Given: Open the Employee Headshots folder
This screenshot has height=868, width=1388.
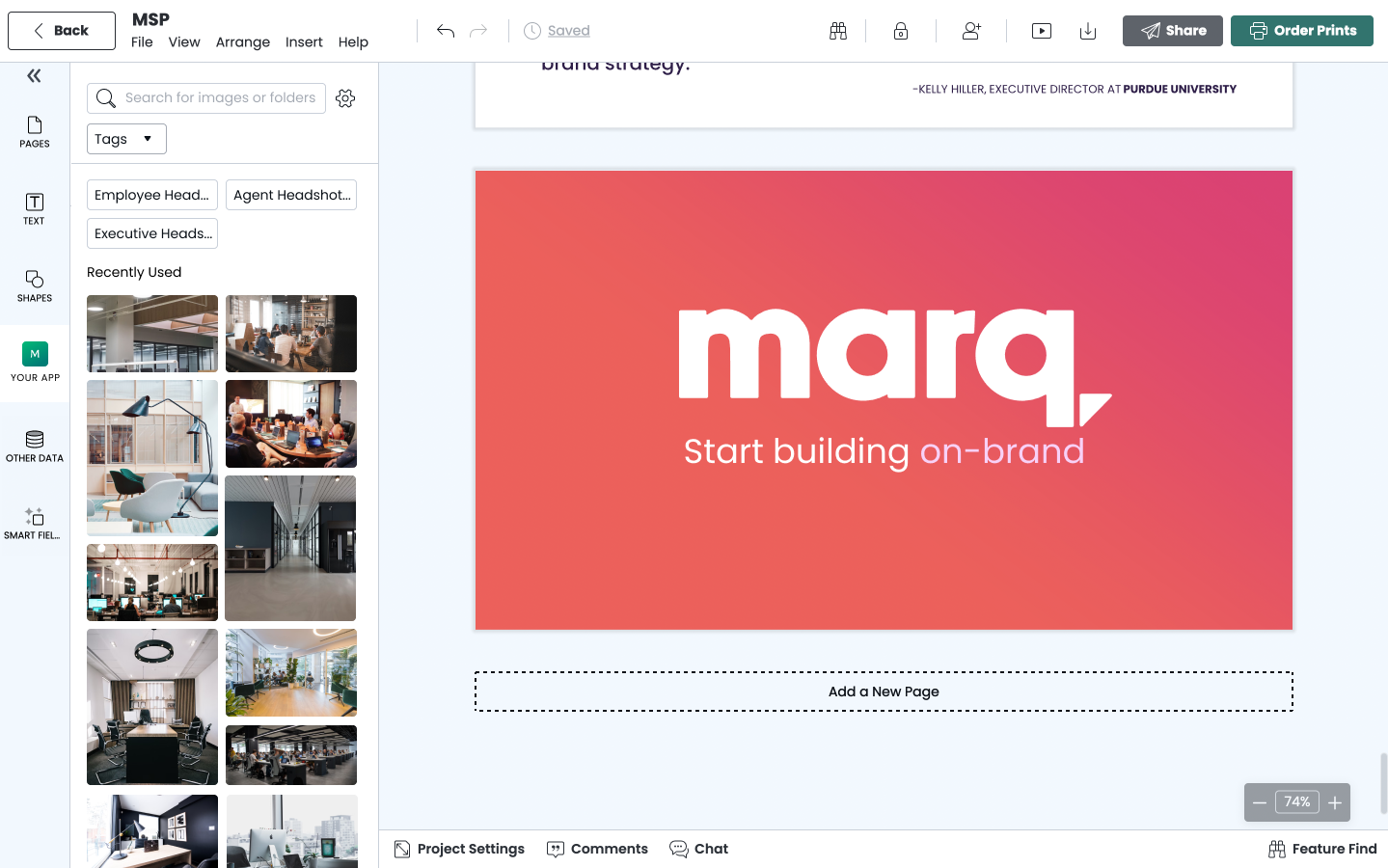Looking at the screenshot, I should [152, 195].
